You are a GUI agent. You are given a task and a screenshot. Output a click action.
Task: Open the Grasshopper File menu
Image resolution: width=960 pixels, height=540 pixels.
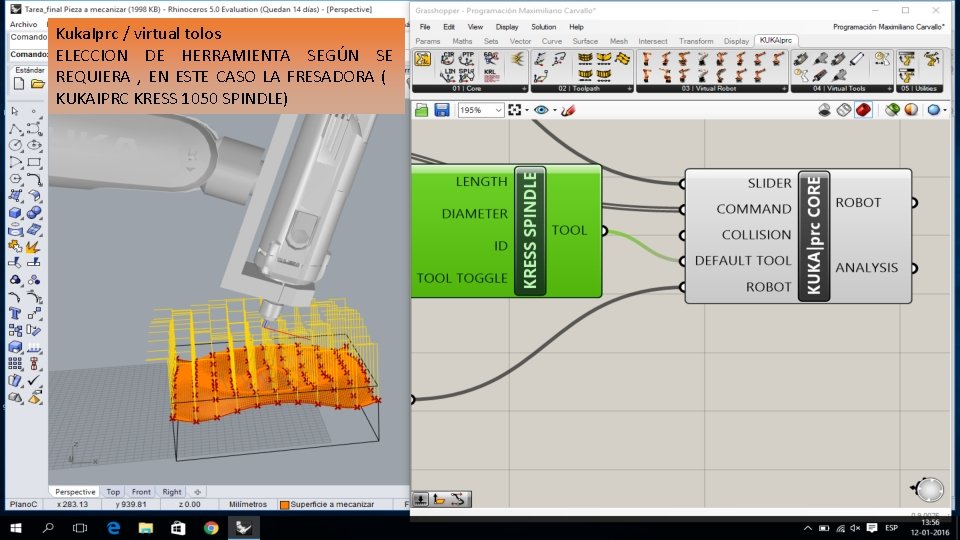(x=425, y=27)
